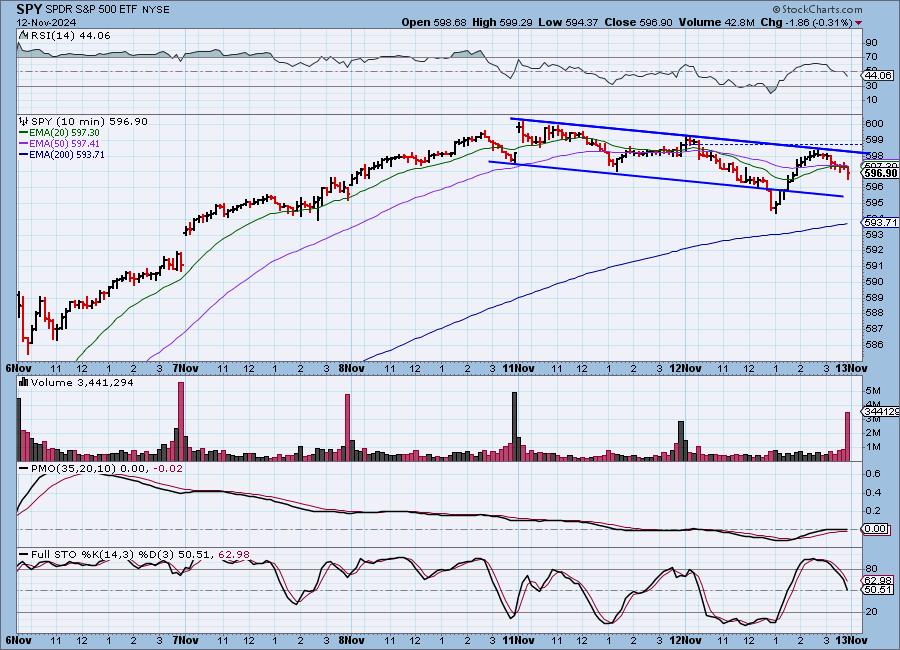Click the tall volume spike bar at 7Nov open
This screenshot has width=900, height=650.
click(181, 421)
